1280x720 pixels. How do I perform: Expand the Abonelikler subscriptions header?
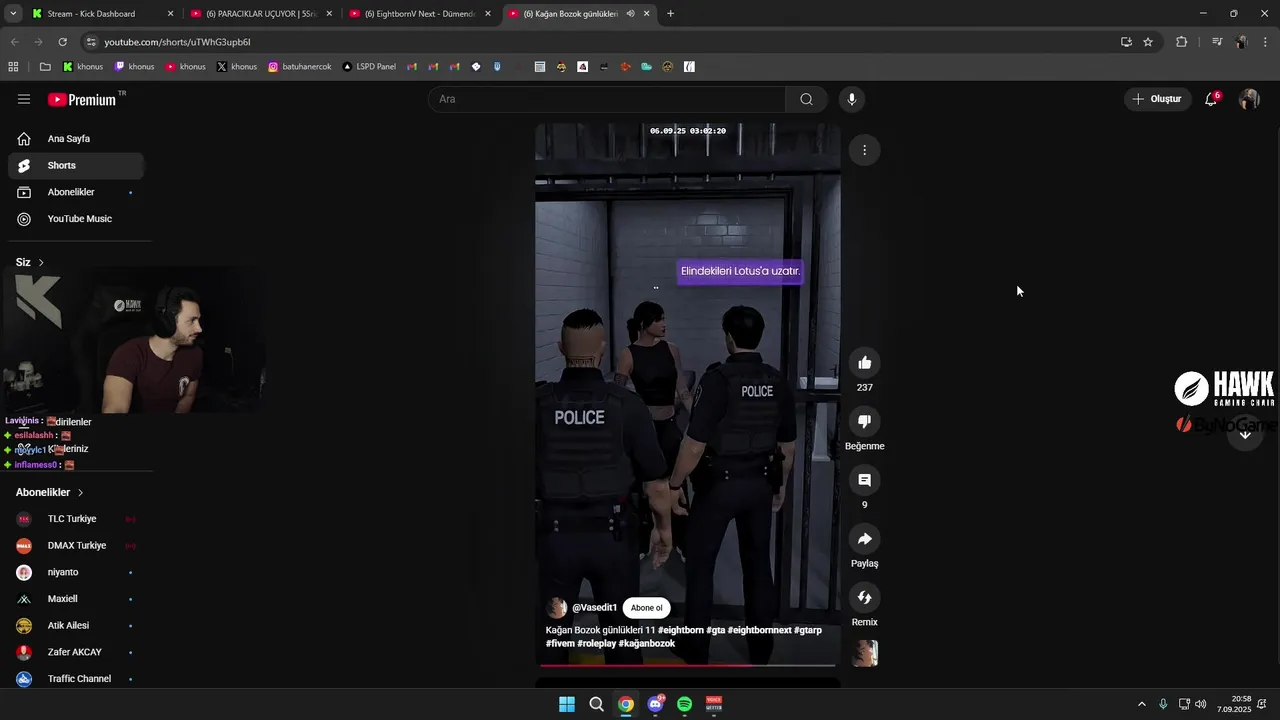click(50, 492)
